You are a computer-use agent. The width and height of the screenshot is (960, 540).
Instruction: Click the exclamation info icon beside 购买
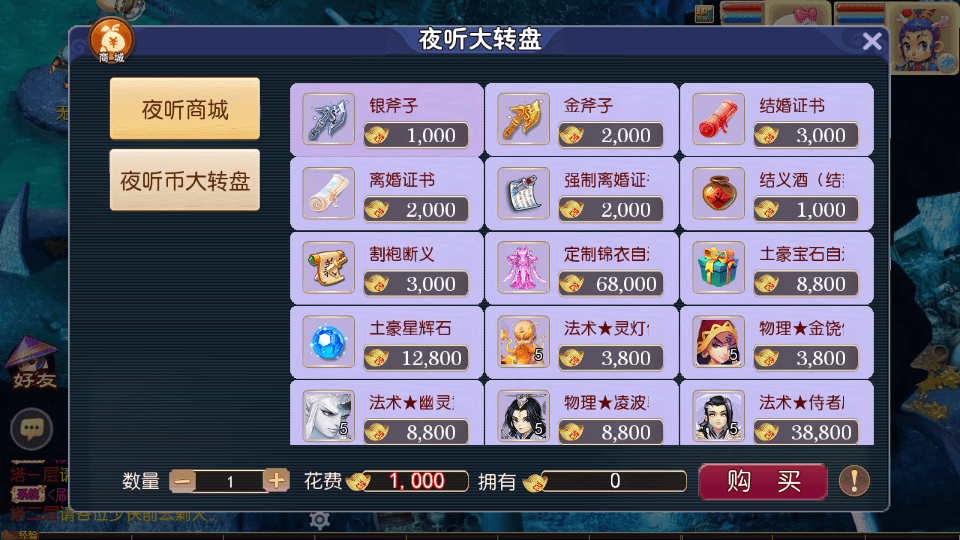854,481
